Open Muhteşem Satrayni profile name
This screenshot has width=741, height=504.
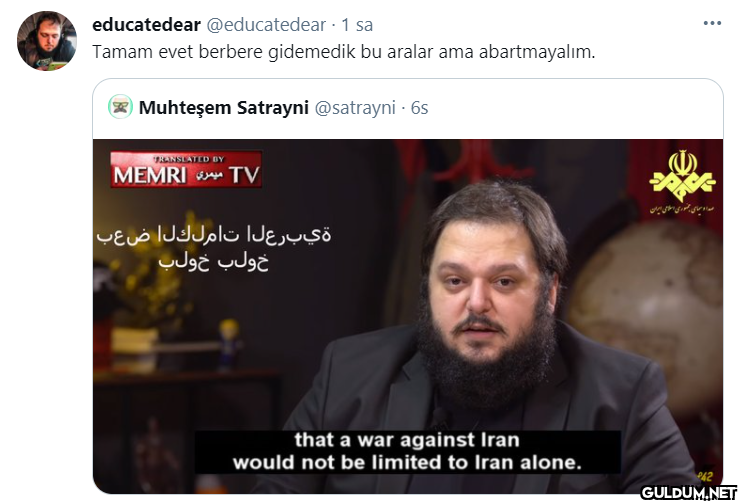tap(224, 108)
